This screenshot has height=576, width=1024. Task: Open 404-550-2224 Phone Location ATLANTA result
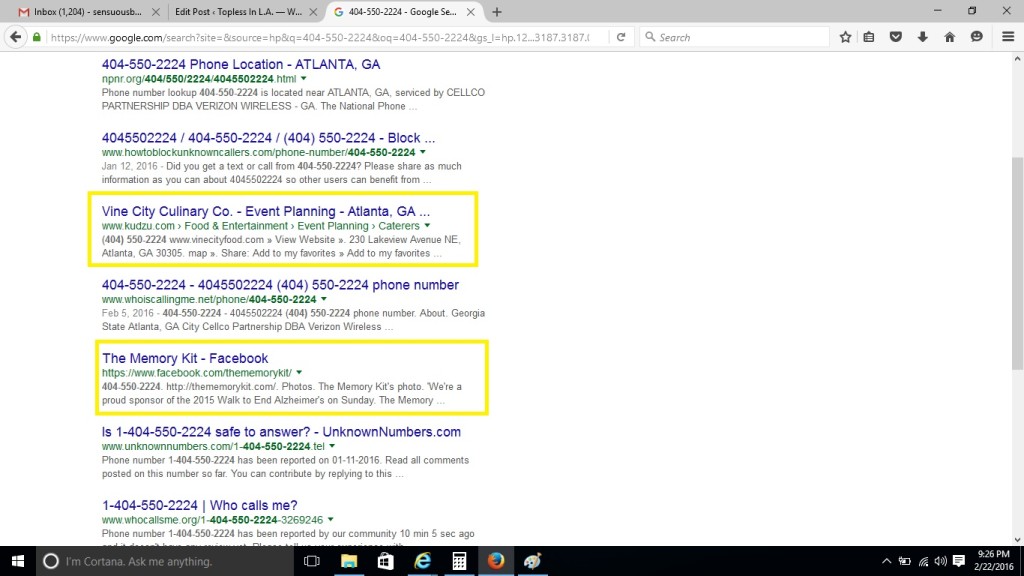241,64
